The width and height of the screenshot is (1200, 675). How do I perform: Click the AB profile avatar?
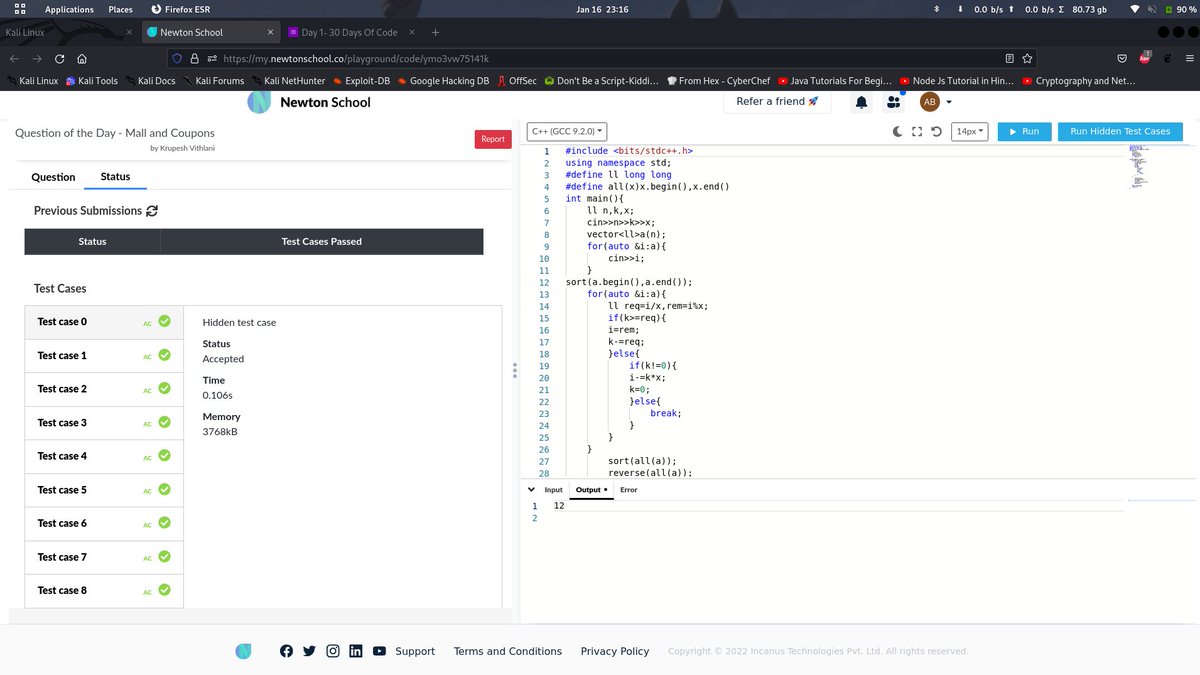pyautogui.click(x=929, y=102)
